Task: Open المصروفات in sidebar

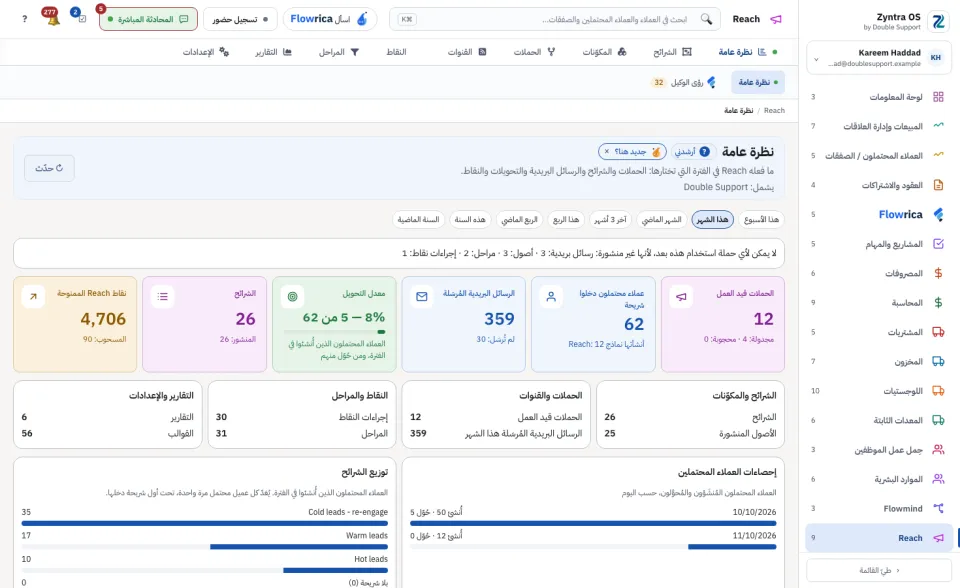Action: [x=877, y=273]
